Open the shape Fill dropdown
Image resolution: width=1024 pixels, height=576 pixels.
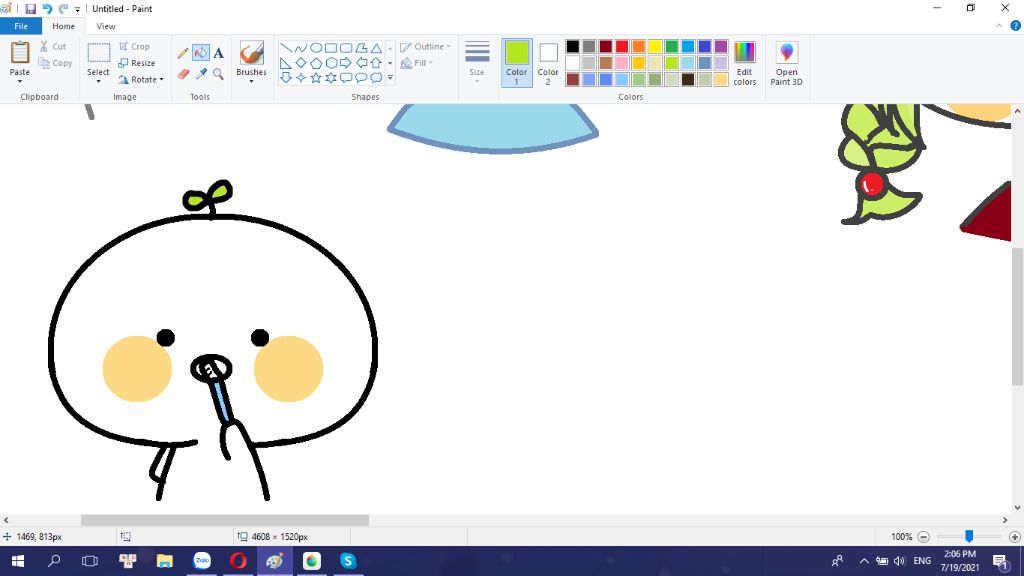point(417,63)
